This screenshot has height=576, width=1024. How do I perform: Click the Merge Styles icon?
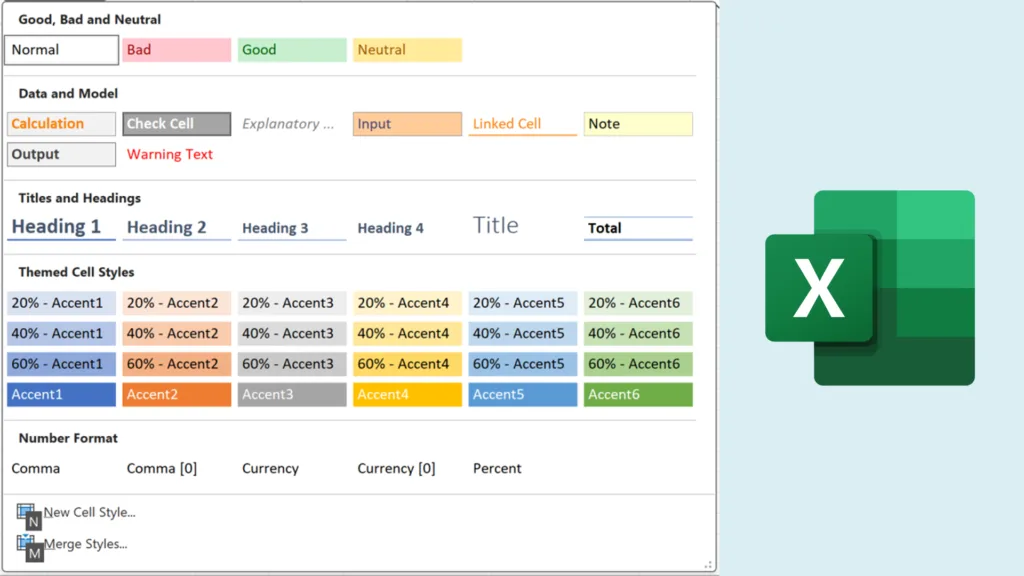(25, 544)
